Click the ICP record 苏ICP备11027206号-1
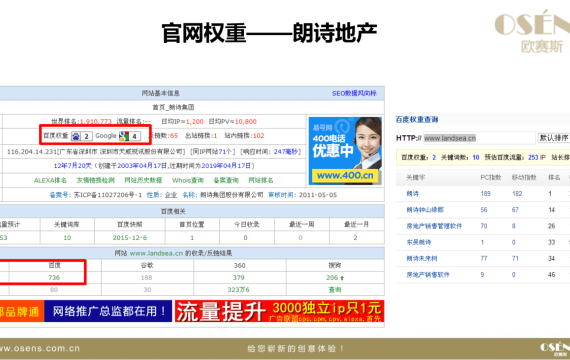Viewport: 570px width, 360px height. tap(108, 195)
